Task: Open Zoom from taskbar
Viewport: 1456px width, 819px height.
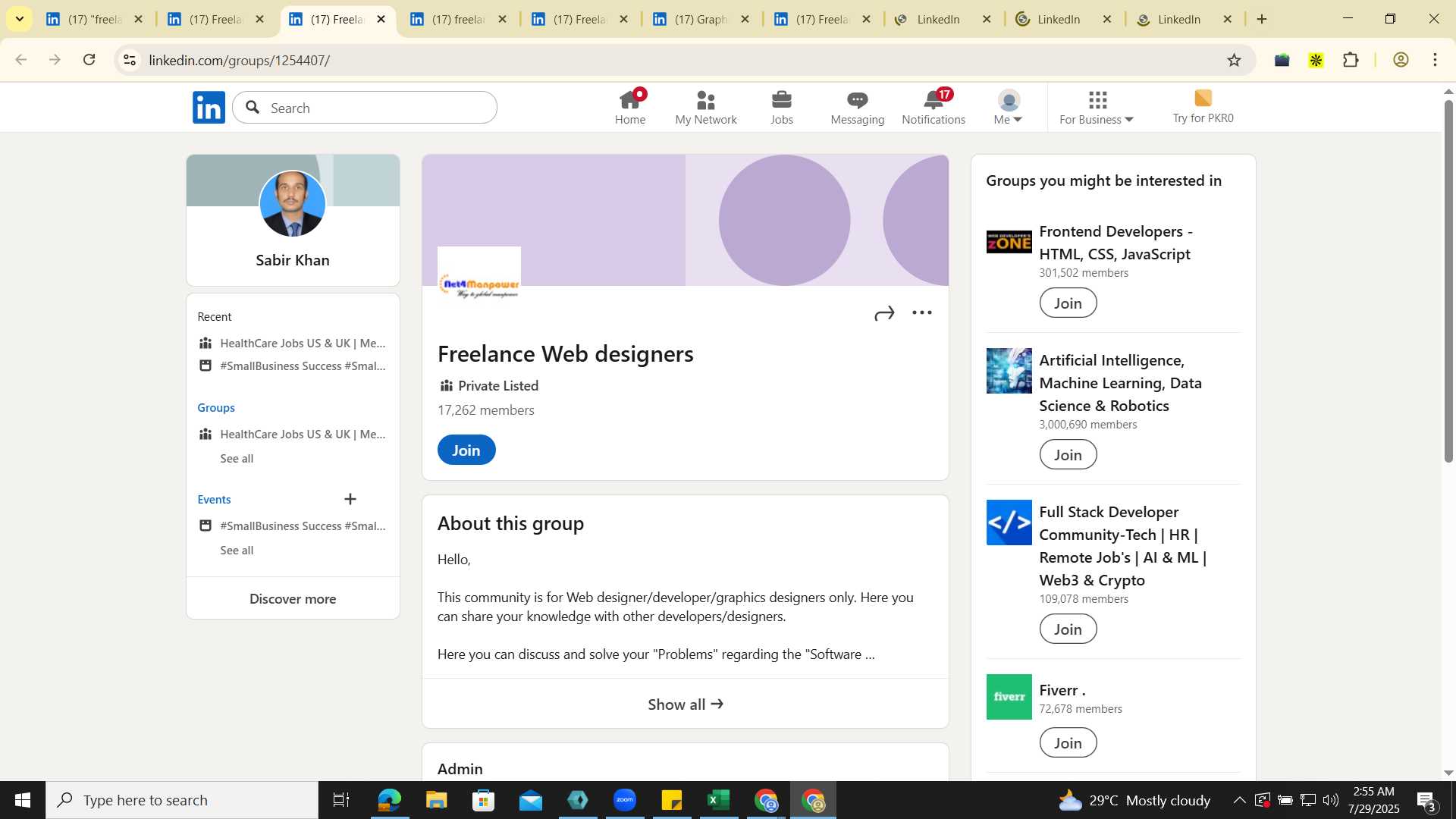Action: pyautogui.click(x=625, y=800)
